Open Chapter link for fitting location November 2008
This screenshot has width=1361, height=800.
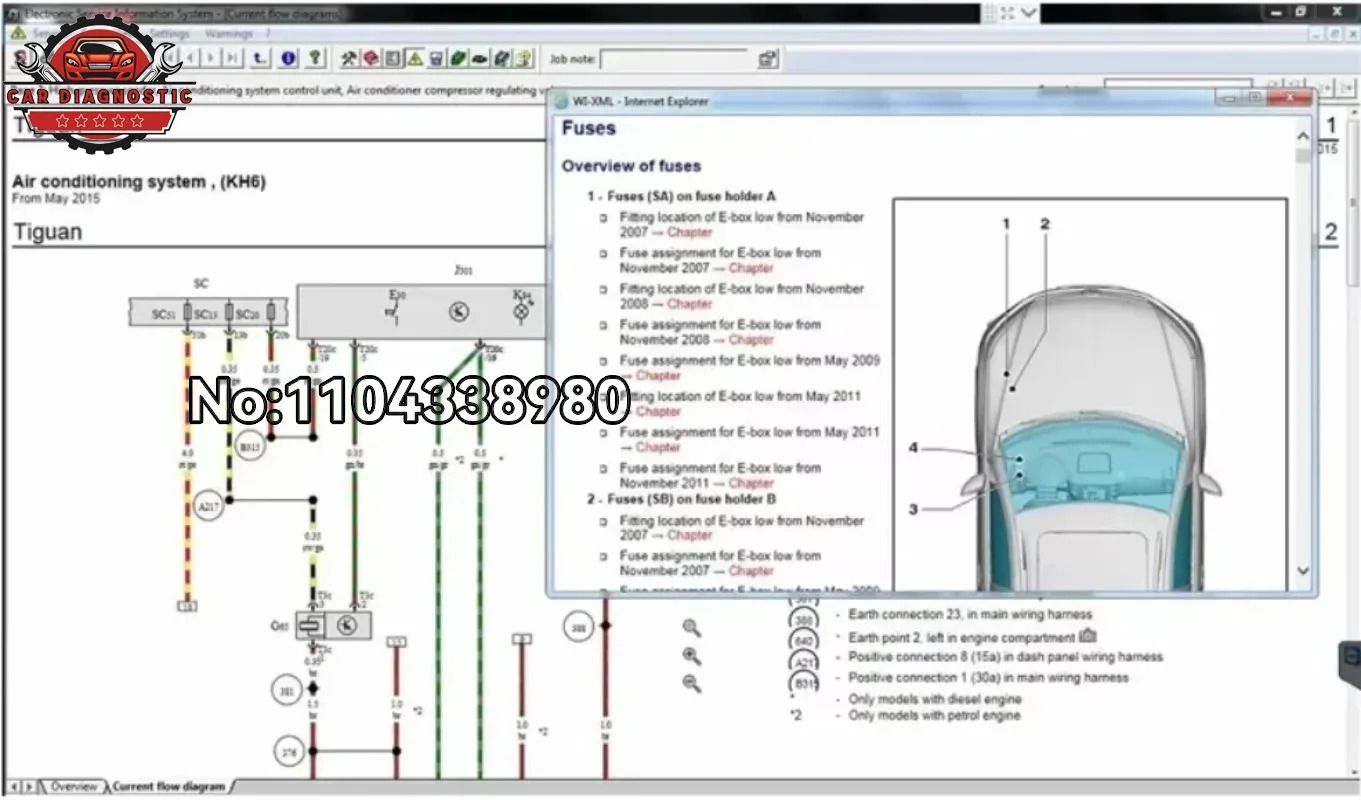point(689,304)
